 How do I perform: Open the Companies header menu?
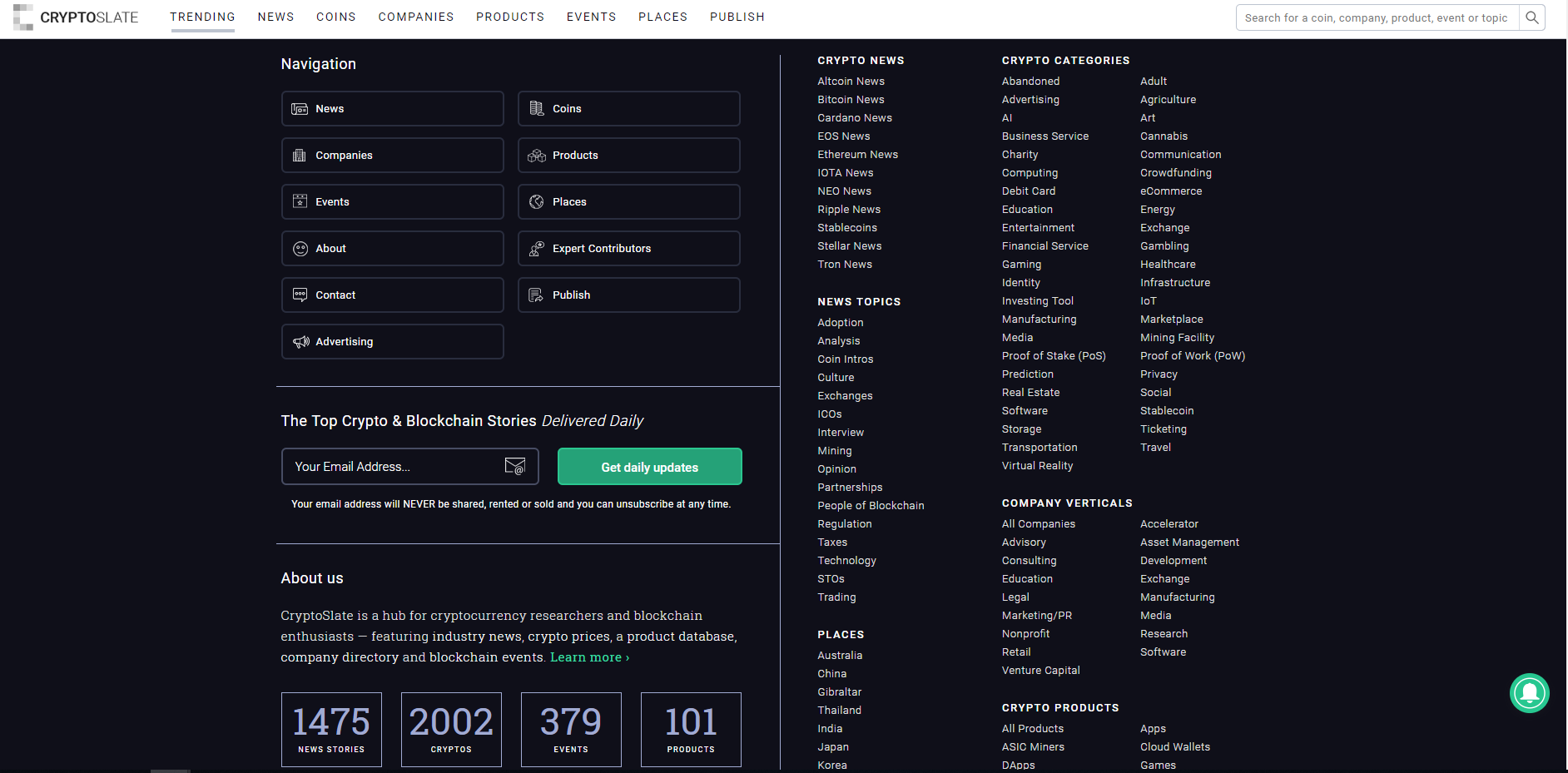(x=416, y=17)
